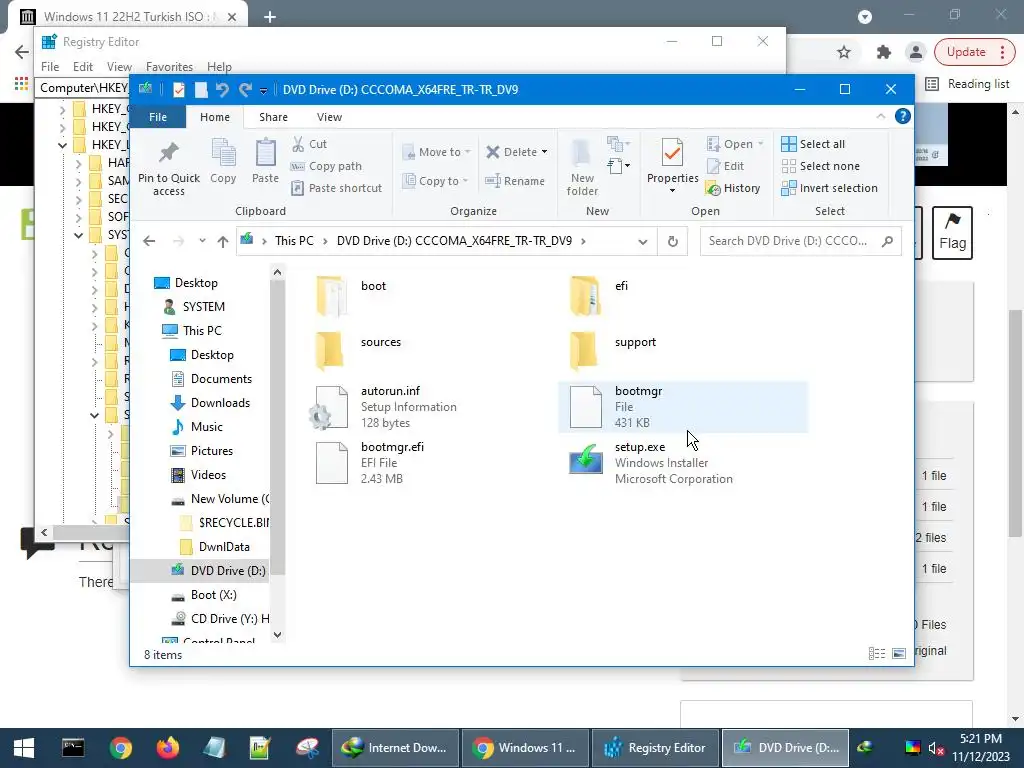This screenshot has height=768, width=1024.
Task: Open the Easy access dropdown
Action: point(618,166)
